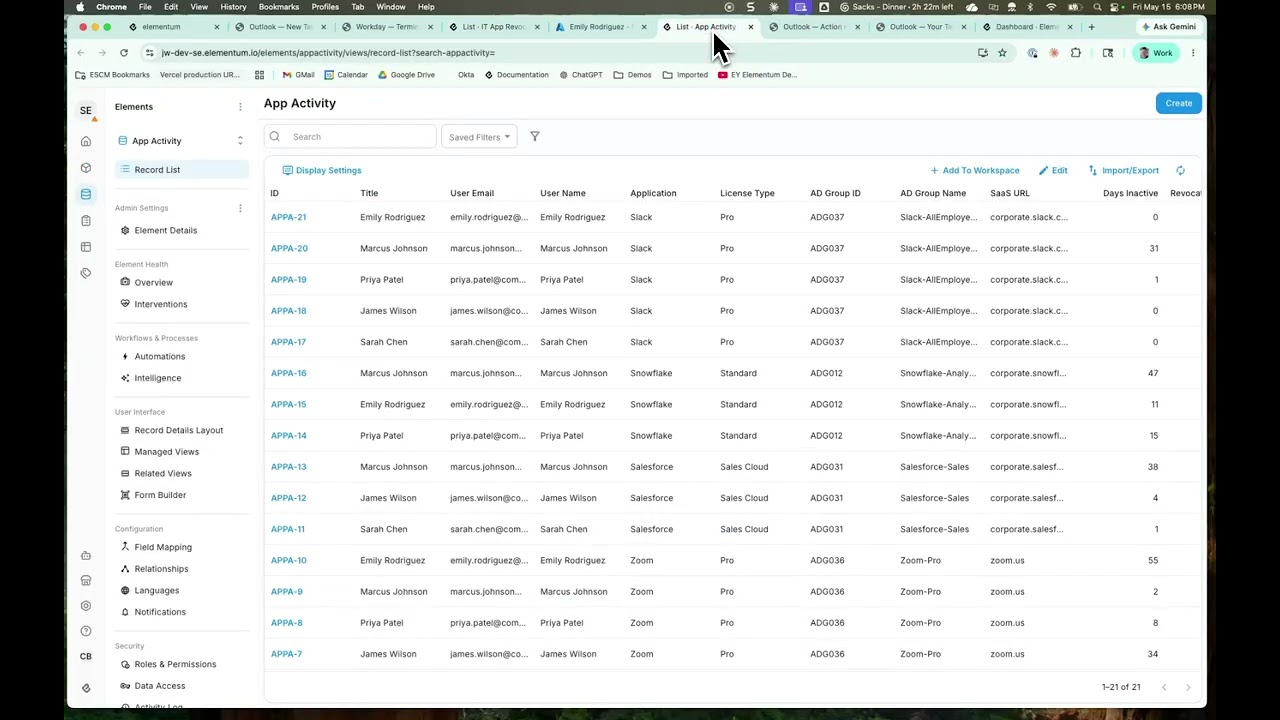Open Managed Views in sidebar
Image resolution: width=1280 pixels, height=720 pixels.
[167, 452]
